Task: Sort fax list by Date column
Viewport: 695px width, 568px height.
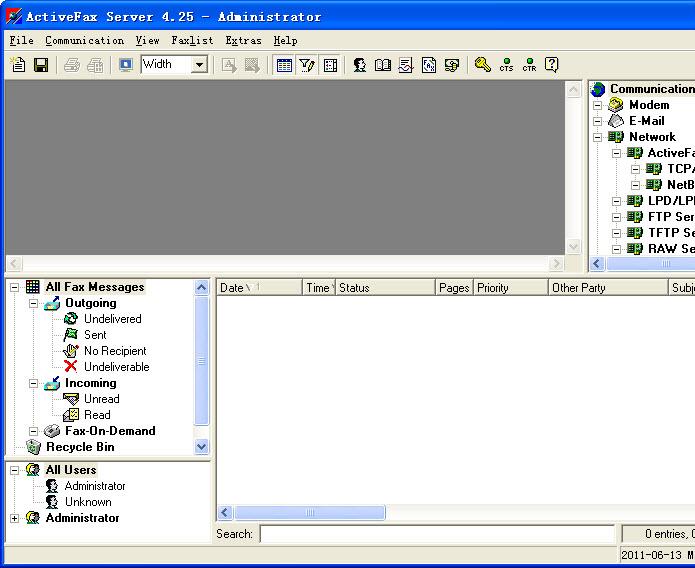Action: coord(259,287)
